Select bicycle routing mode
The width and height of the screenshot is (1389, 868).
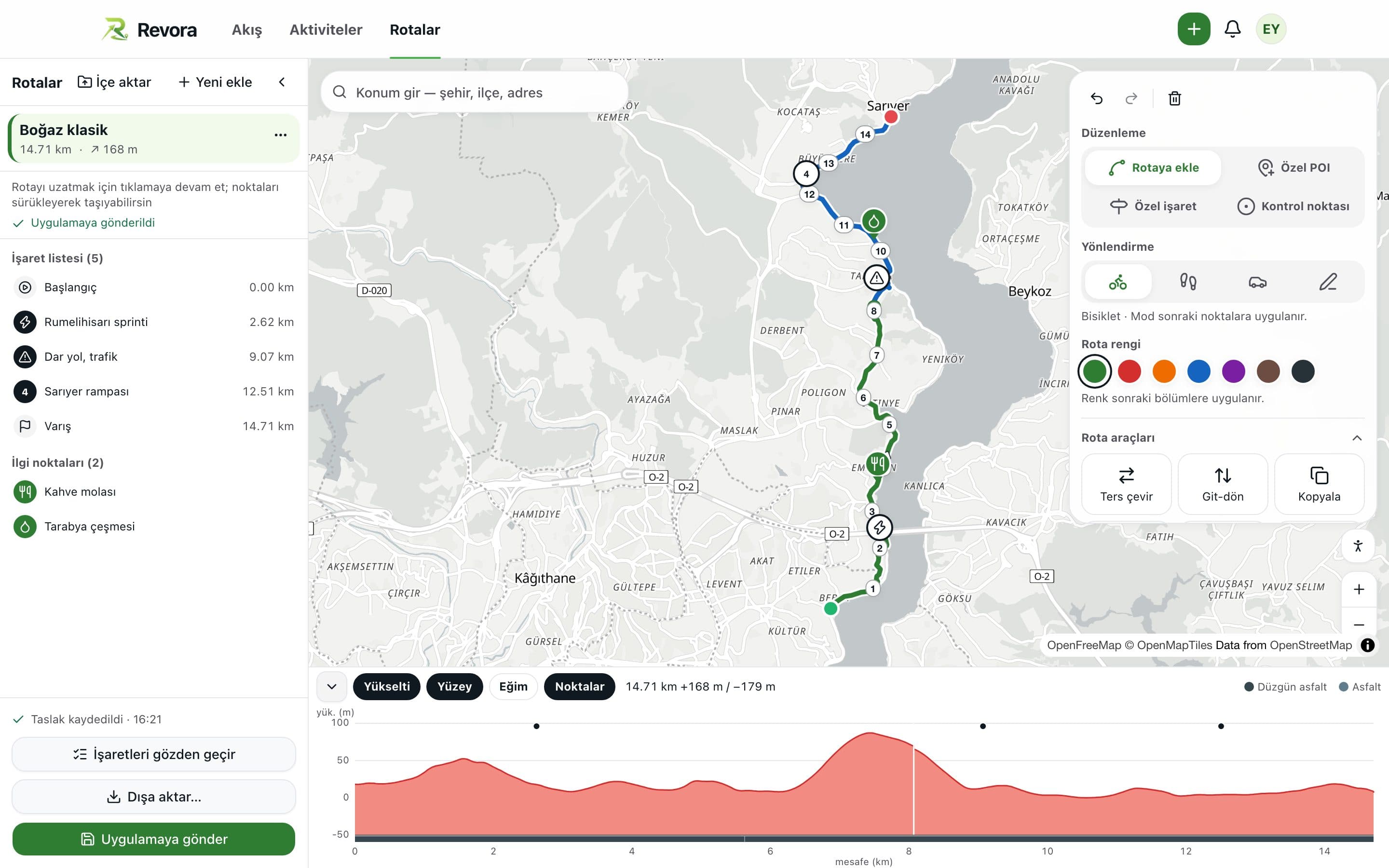point(1117,282)
